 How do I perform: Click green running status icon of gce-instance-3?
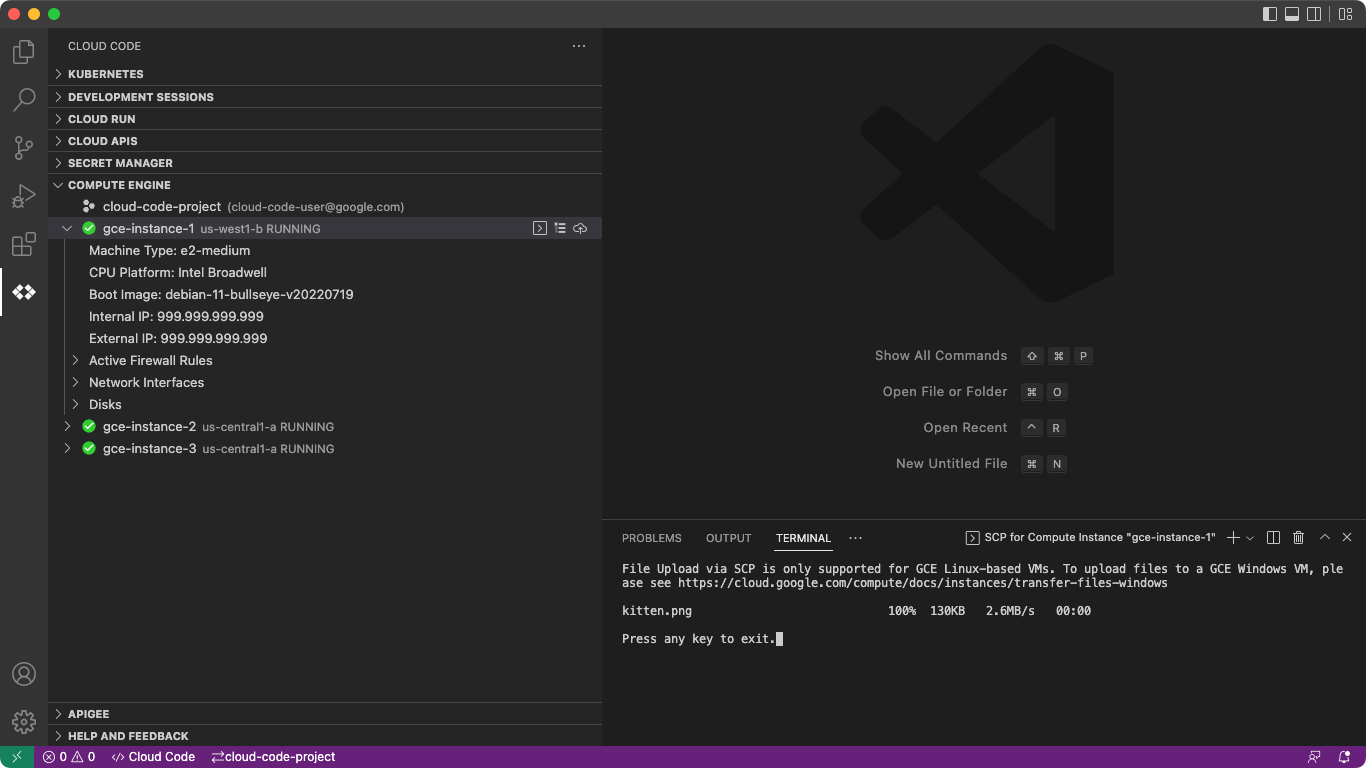(89, 449)
